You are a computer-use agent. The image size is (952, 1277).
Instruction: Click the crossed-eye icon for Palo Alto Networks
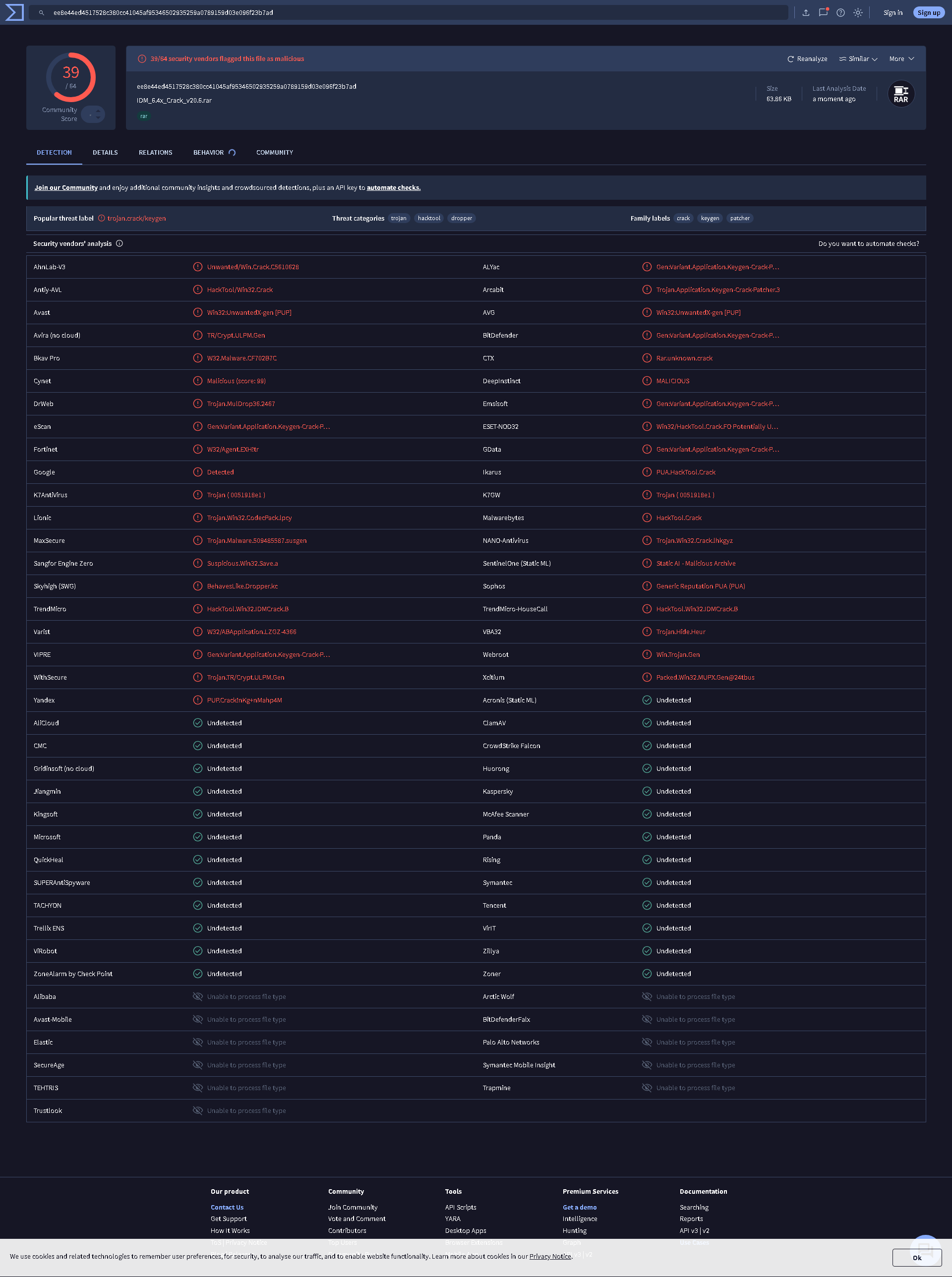pyautogui.click(x=647, y=1042)
